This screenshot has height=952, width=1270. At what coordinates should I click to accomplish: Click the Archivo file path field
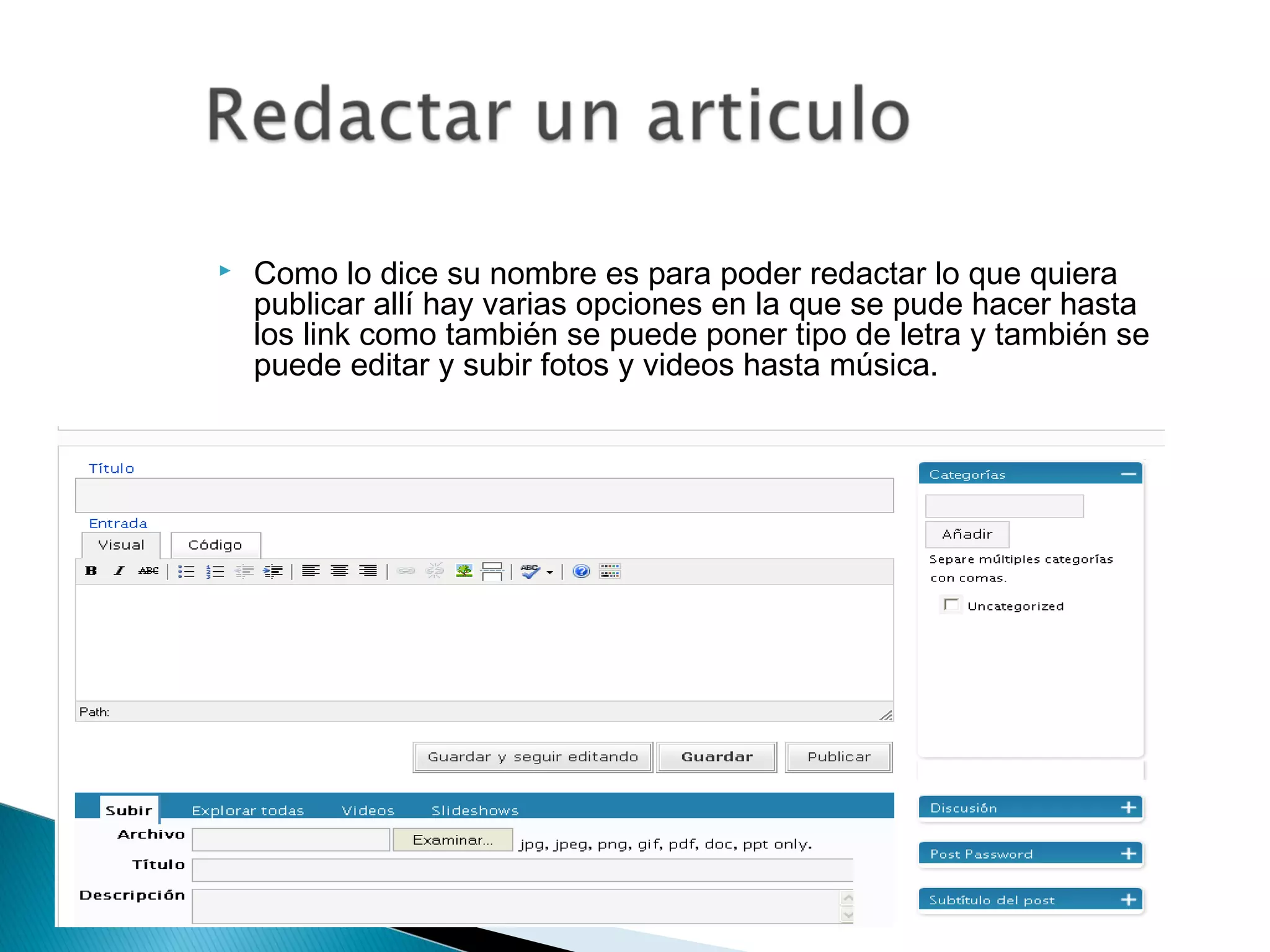coord(291,840)
